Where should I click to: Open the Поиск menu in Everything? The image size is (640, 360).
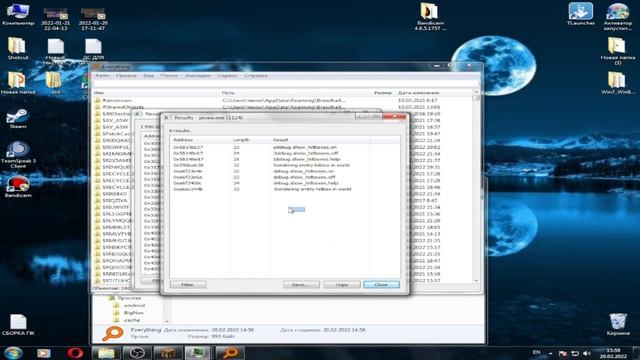pos(169,76)
